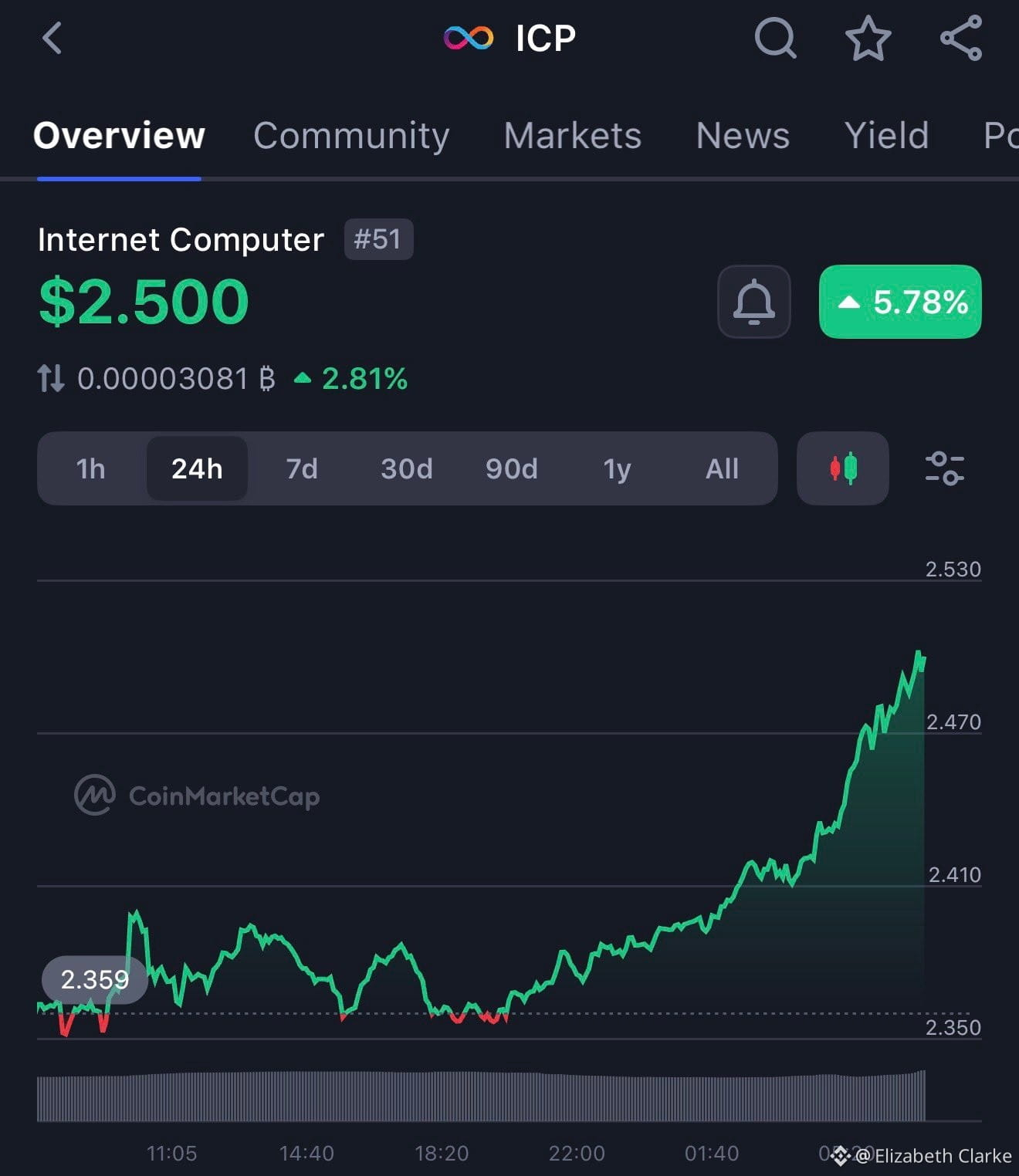1019x1176 pixels.
Task: Tap the $2.500 price value
Action: pos(144,302)
